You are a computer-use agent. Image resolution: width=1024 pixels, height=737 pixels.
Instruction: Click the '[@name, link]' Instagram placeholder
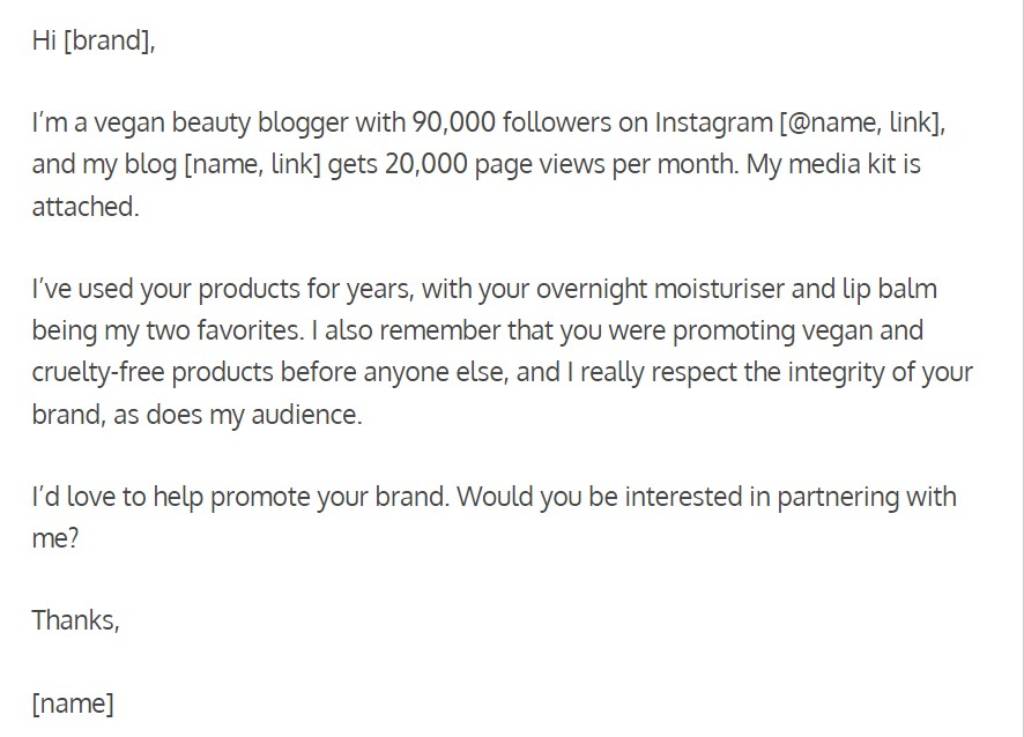tap(861, 123)
